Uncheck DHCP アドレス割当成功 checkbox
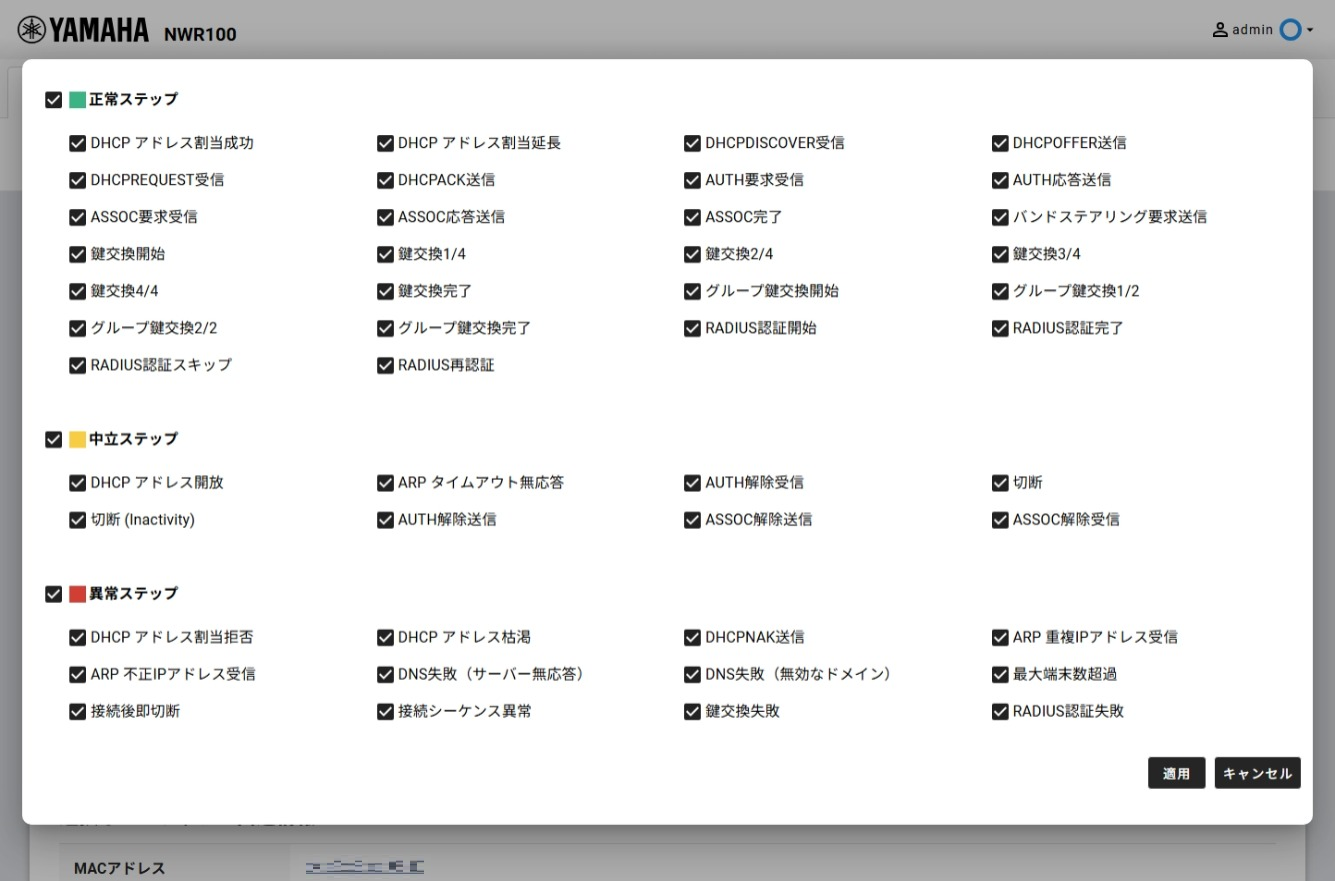The height and width of the screenshot is (881, 1335). (77, 143)
